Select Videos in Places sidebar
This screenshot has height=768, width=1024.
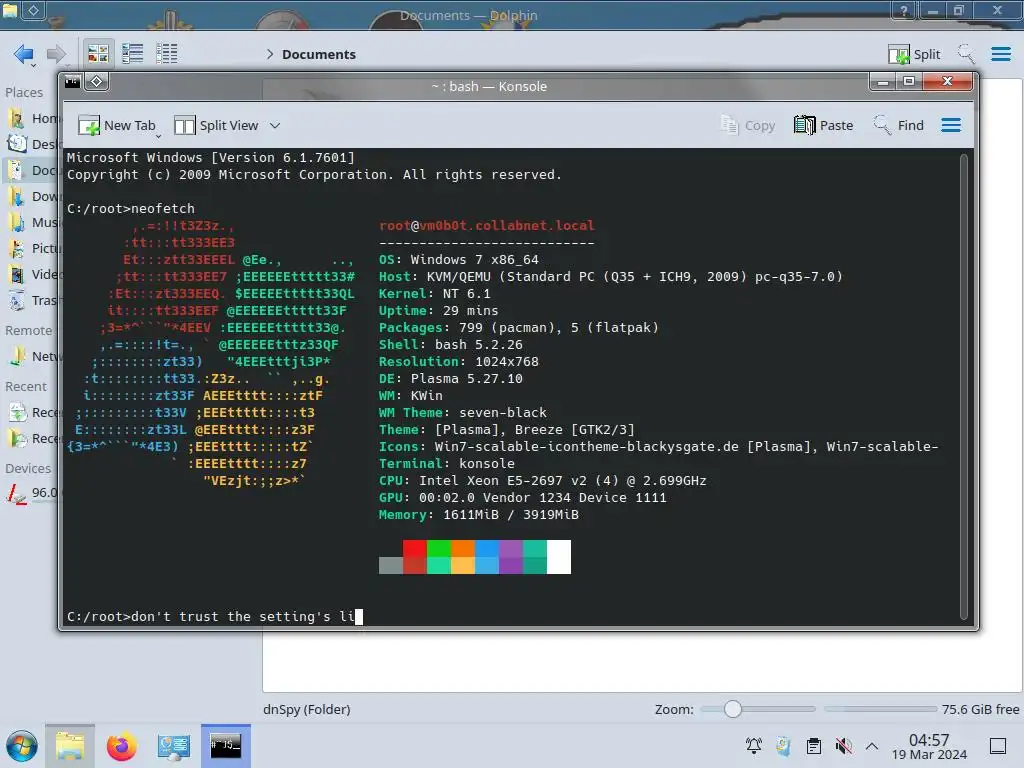coord(33,274)
